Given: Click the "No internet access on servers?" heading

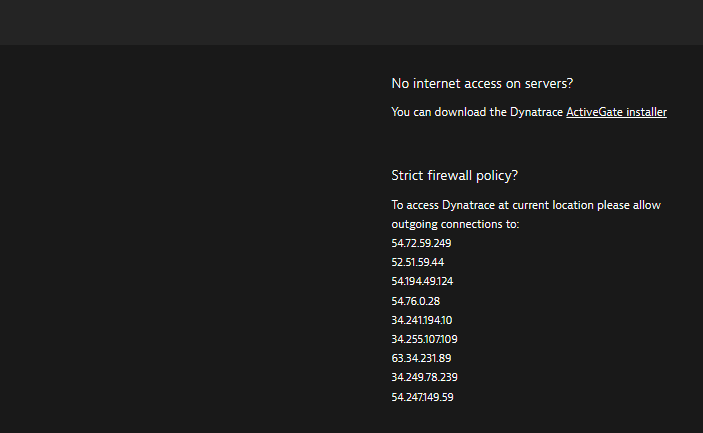Looking at the screenshot, I should 488,83.
